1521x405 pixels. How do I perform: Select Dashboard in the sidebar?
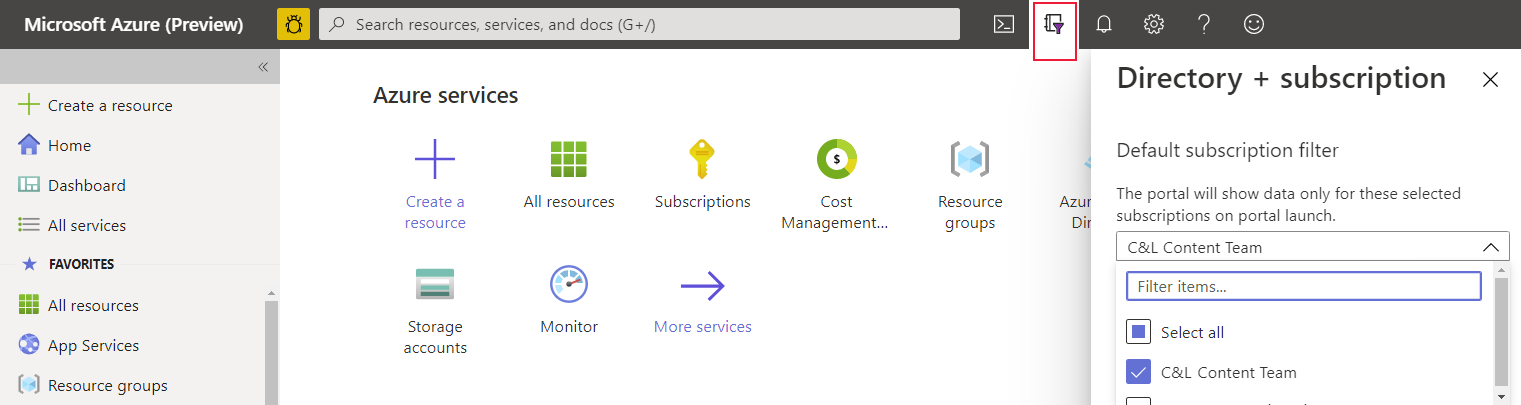(87, 185)
